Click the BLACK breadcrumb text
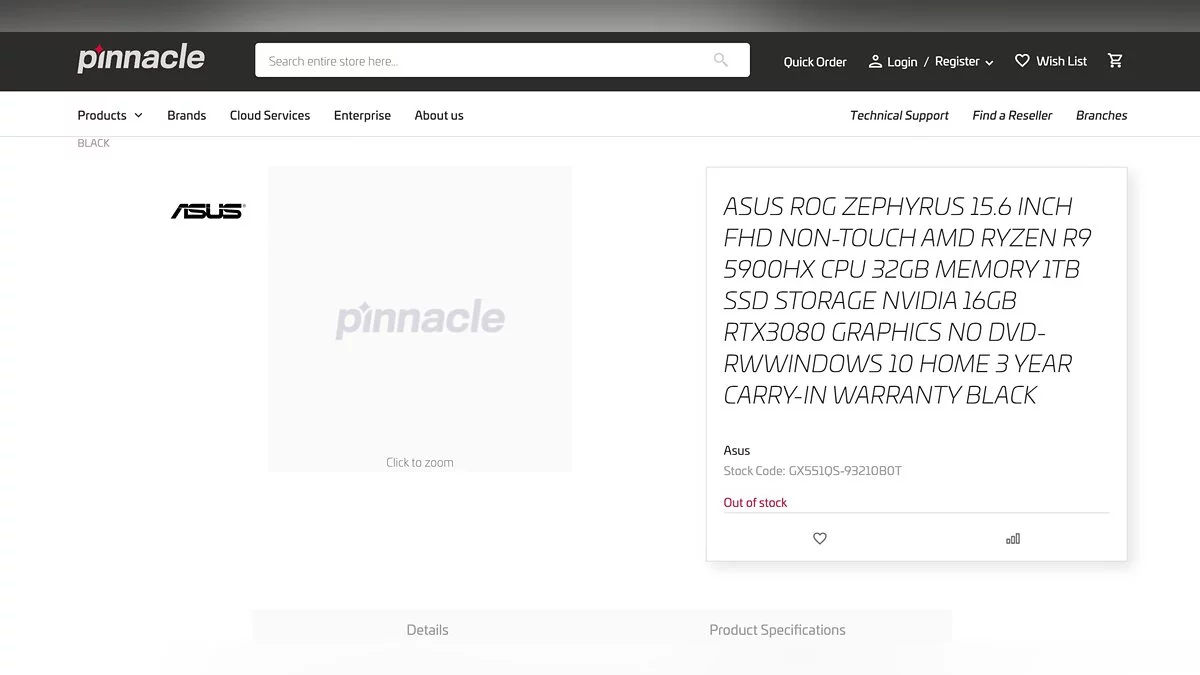Viewport: 1200px width, 675px height. 94,143
